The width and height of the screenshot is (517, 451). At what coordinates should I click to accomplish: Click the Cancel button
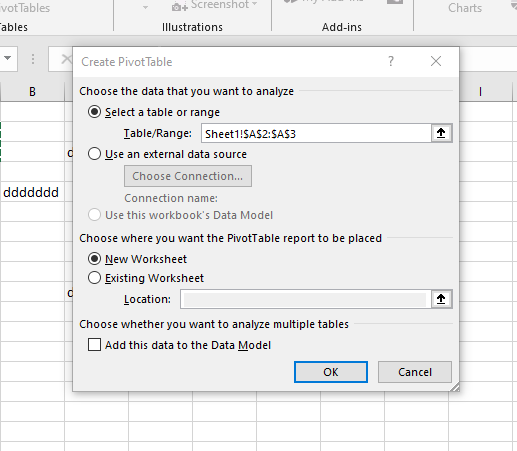point(415,372)
